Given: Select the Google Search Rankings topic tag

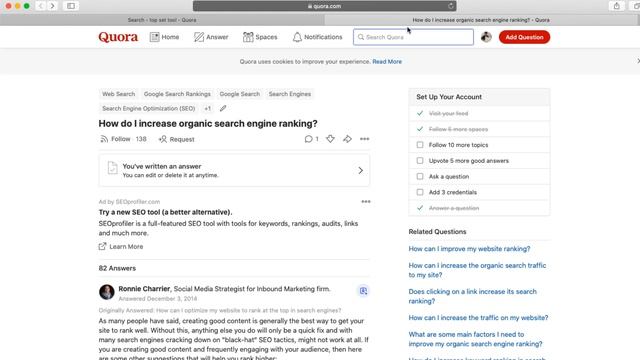Looking at the screenshot, I should point(177,94).
